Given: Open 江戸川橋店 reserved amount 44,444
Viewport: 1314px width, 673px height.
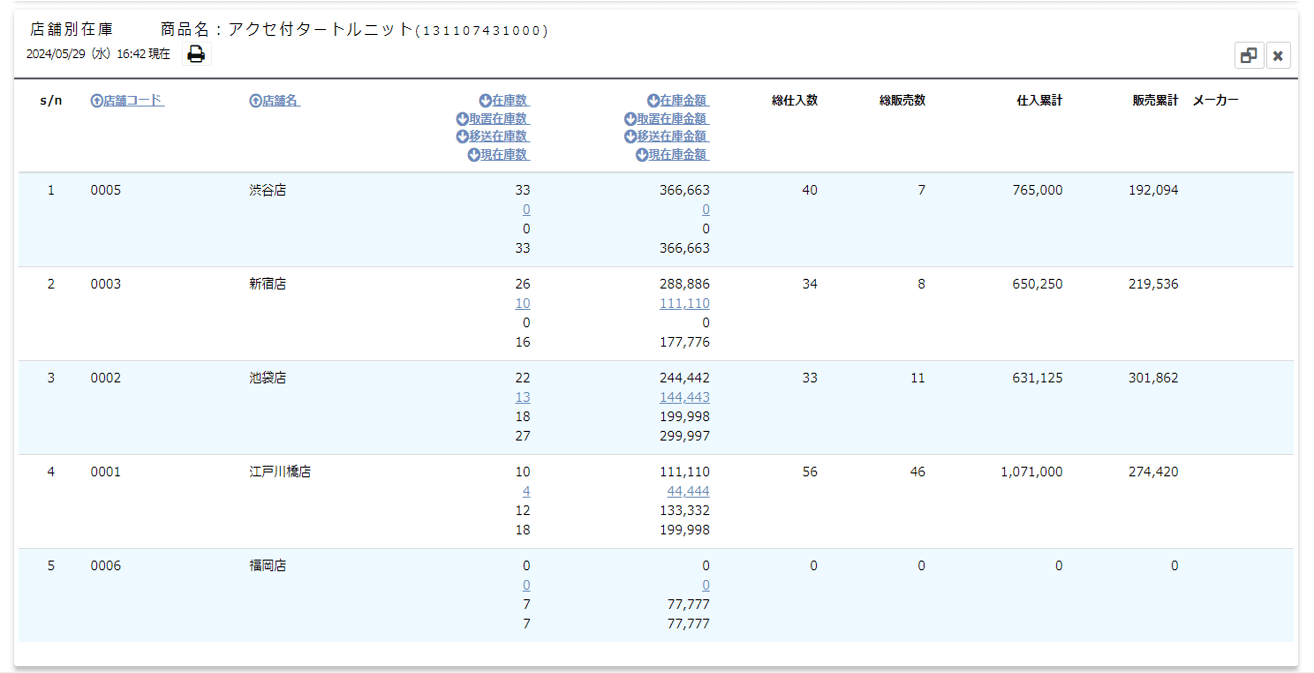Looking at the screenshot, I should [x=688, y=491].
